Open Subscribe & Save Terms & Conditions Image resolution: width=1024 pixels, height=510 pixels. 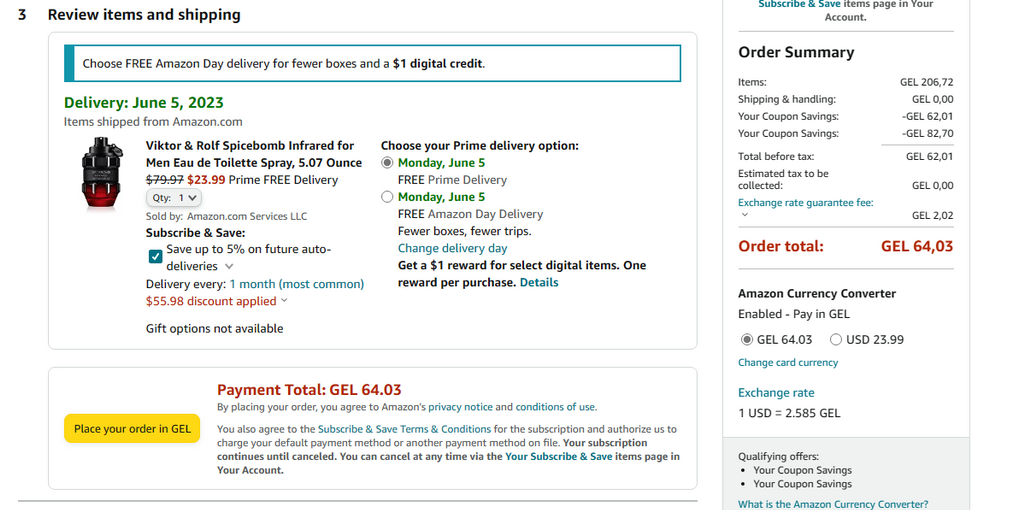pos(404,429)
